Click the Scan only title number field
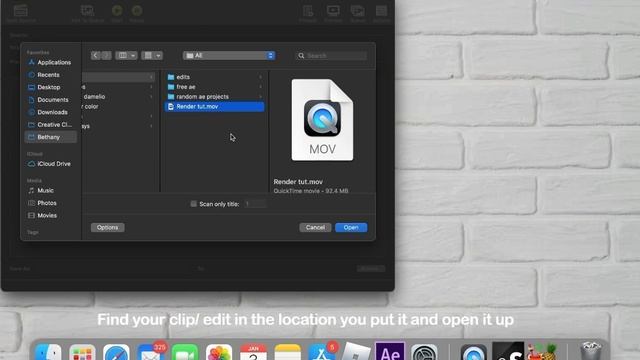This screenshot has height=360, width=640. click(255, 204)
